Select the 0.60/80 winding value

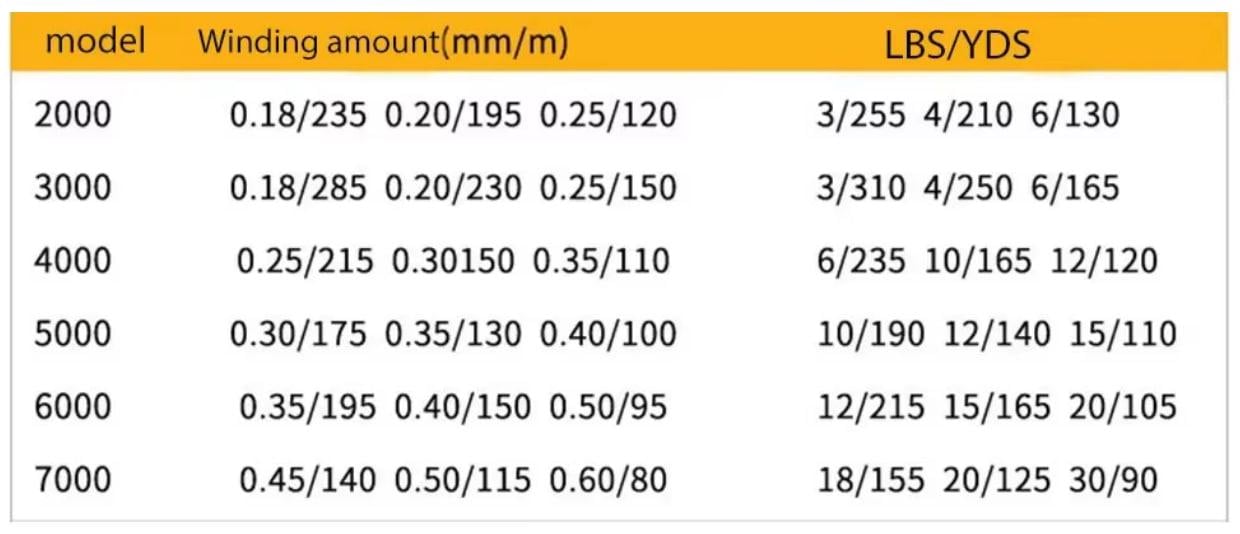click(607, 480)
